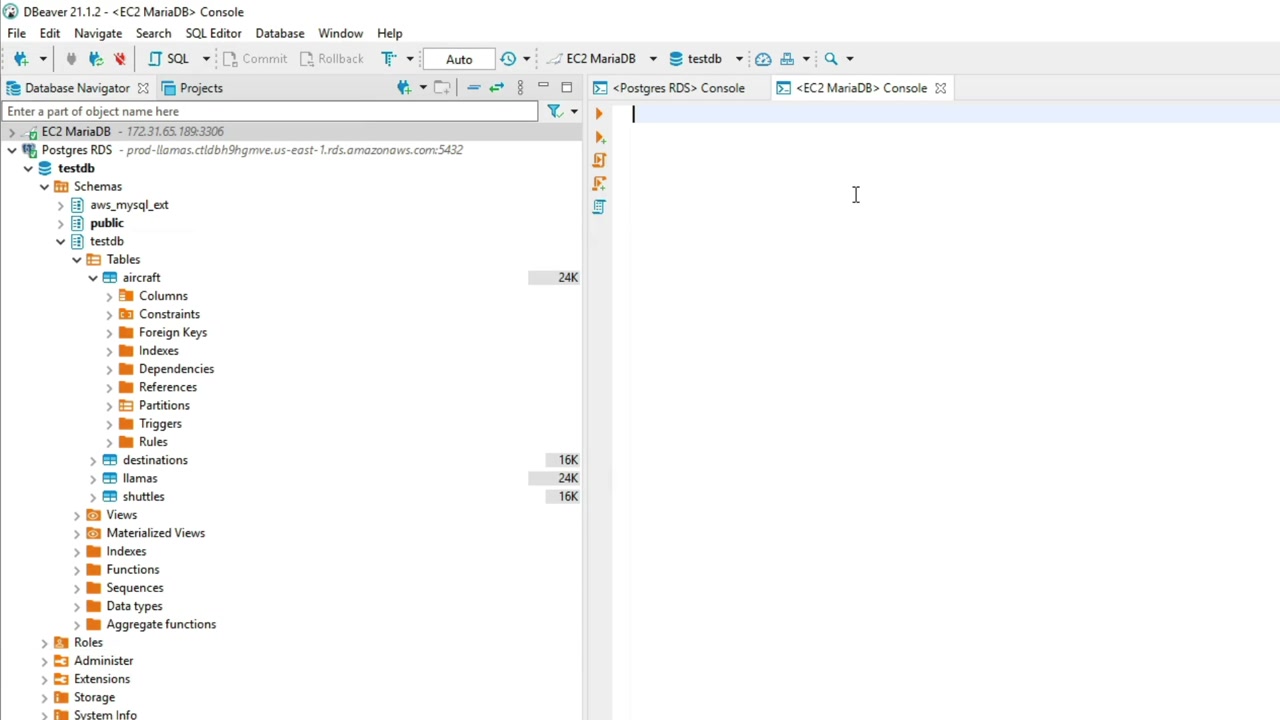Click new connection icon in Database Navigator
Viewport: 1280px width, 720px height.
pos(404,88)
